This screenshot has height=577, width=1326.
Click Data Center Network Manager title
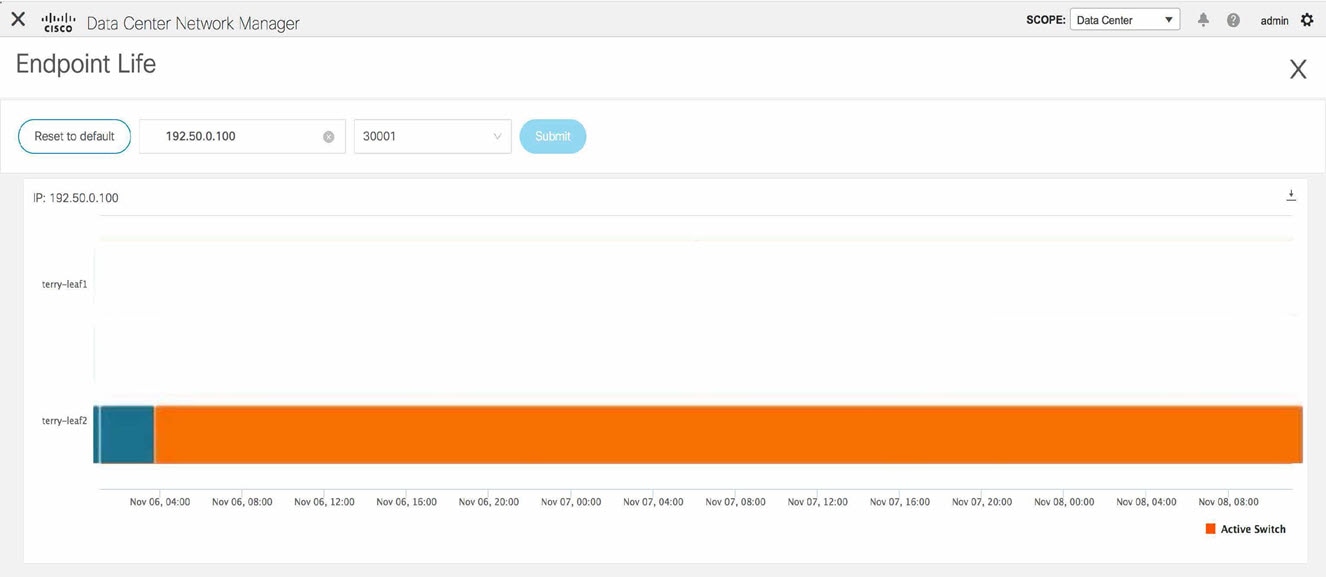[x=193, y=23]
